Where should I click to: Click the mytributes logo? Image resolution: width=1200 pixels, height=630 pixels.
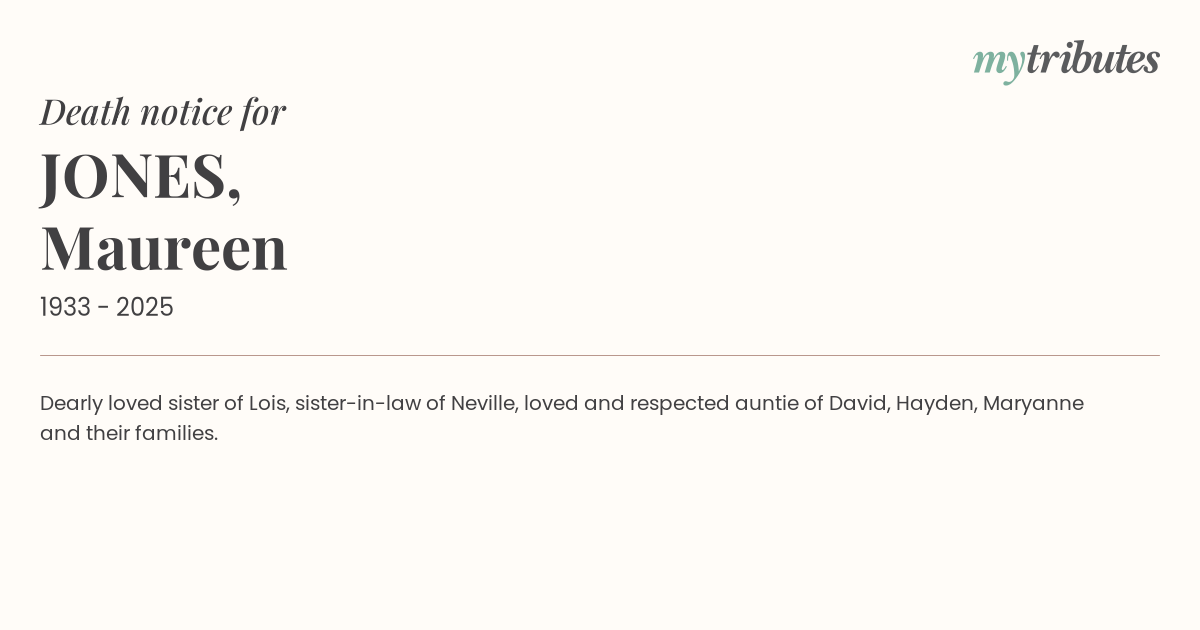click(1066, 60)
